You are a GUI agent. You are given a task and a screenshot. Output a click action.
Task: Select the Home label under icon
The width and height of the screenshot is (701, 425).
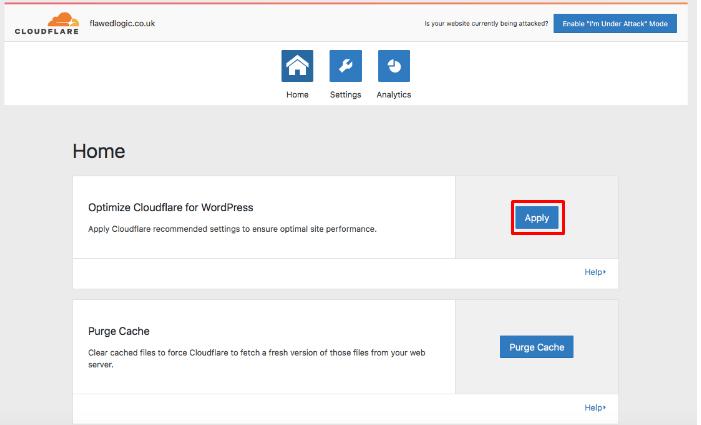[297, 95]
